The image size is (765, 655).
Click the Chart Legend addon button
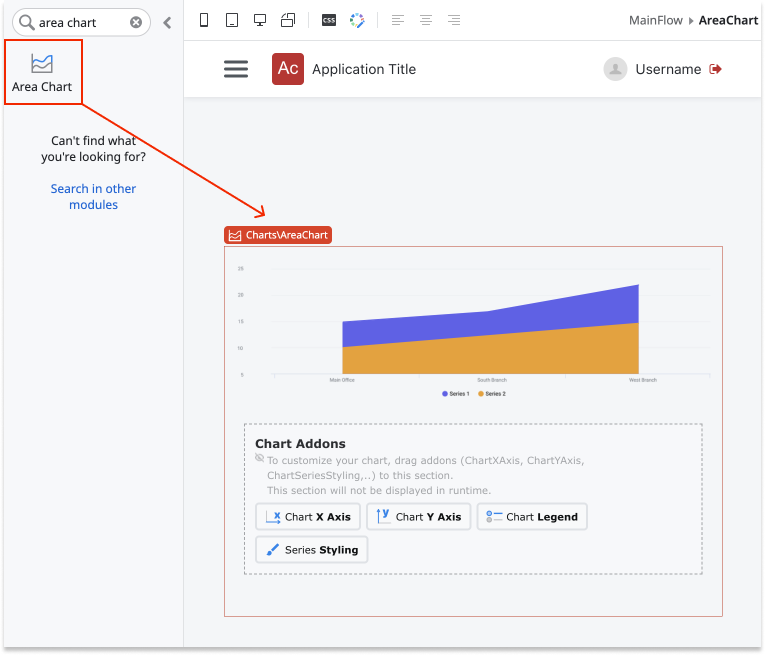pos(532,517)
